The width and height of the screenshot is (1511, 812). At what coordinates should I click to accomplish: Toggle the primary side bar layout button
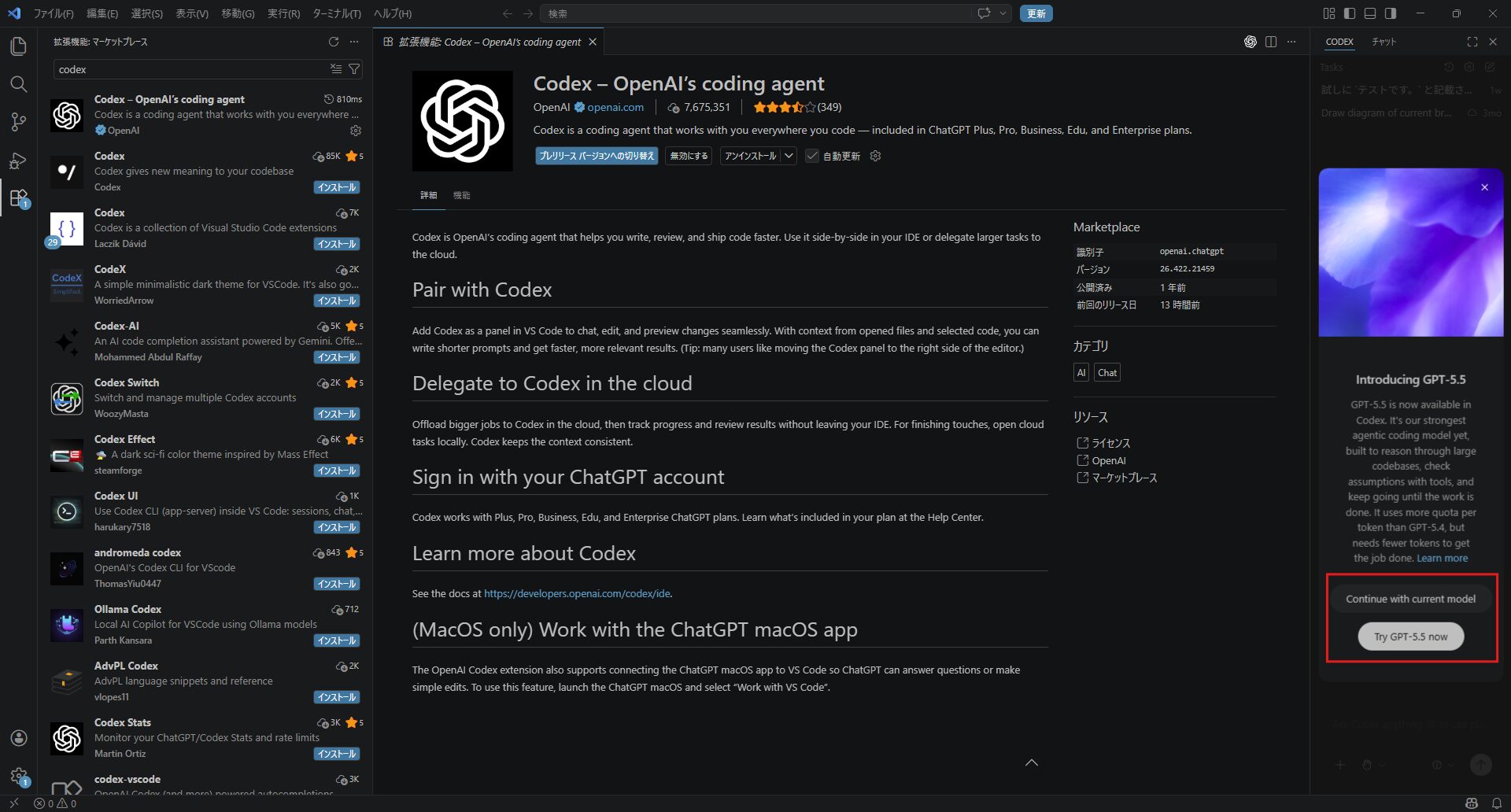1350,13
